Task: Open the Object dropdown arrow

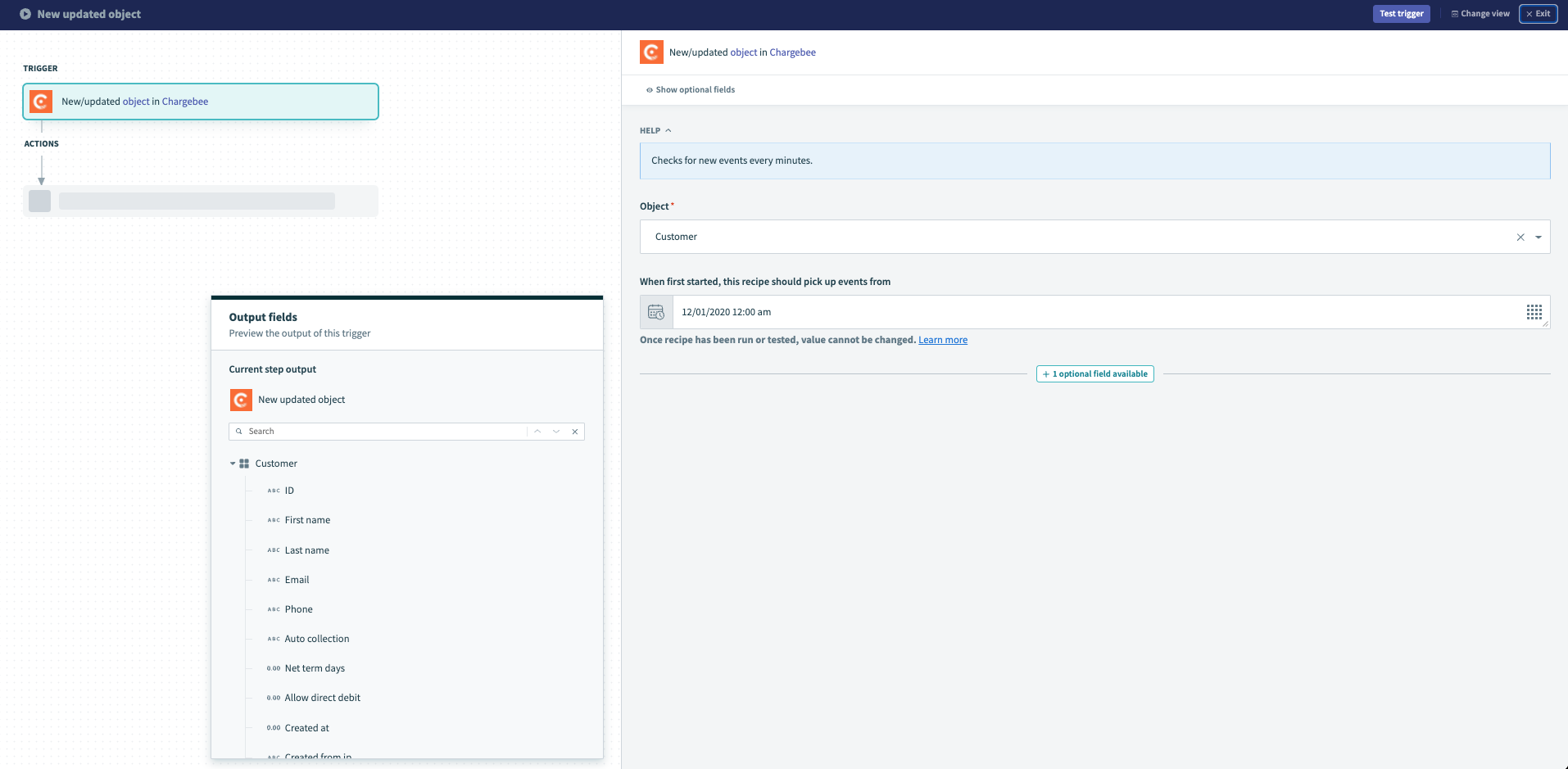Action: click(x=1539, y=237)
